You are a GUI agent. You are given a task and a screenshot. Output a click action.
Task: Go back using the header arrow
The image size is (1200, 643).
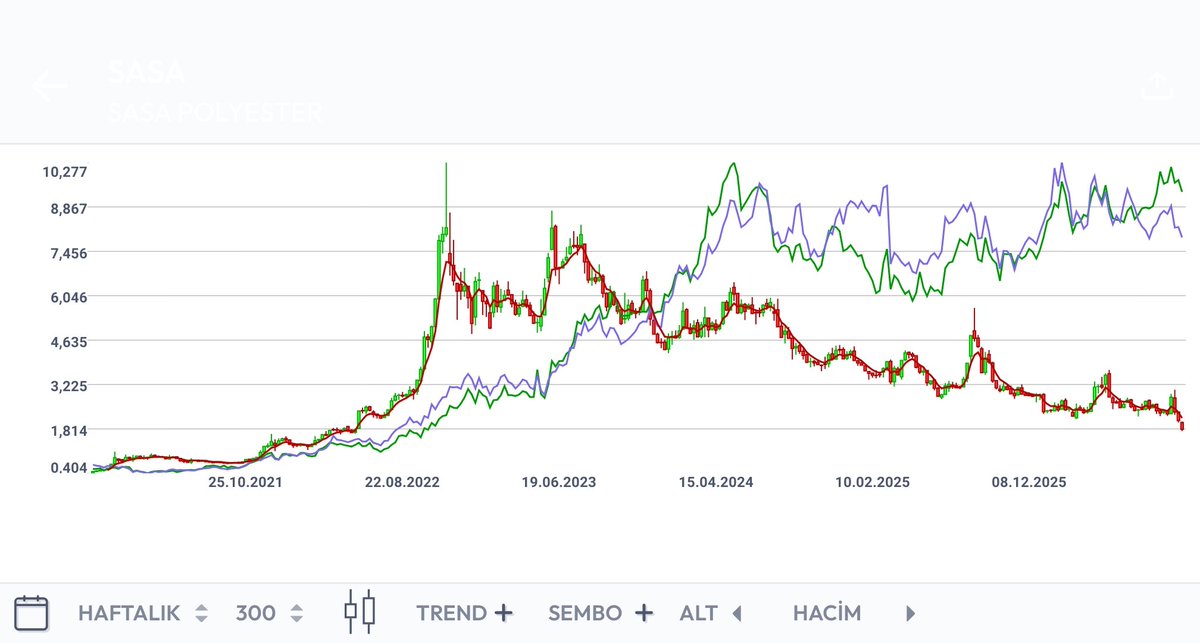point(50,86)
